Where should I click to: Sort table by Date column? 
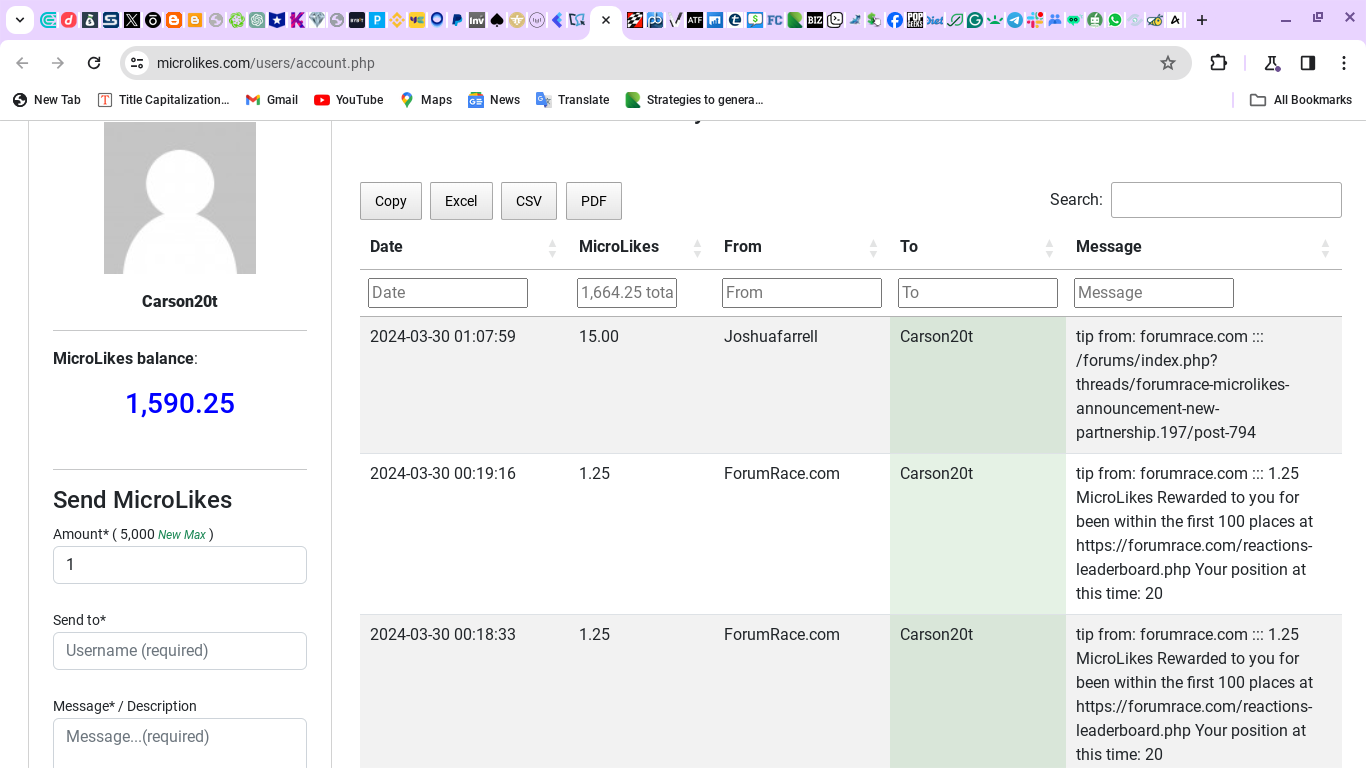(x=464, y=247)
